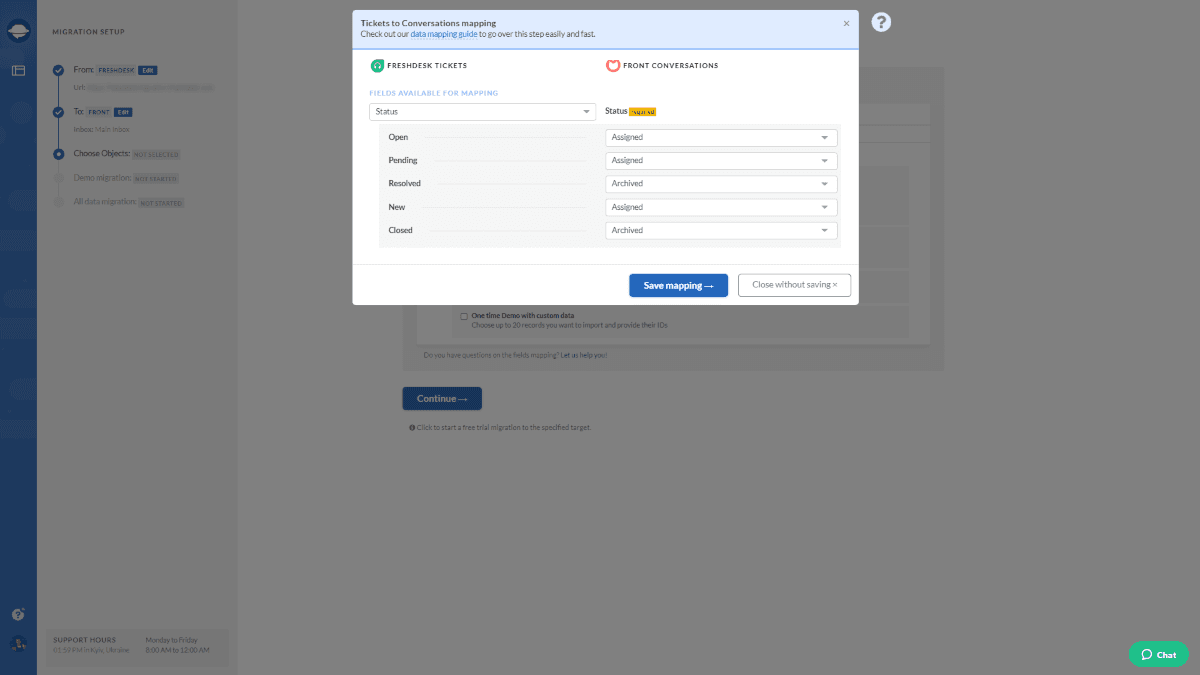Open the Resolved status dropdown showing Archived
Viewport: 1200px width, 675px height.
(x=720, y=183)
